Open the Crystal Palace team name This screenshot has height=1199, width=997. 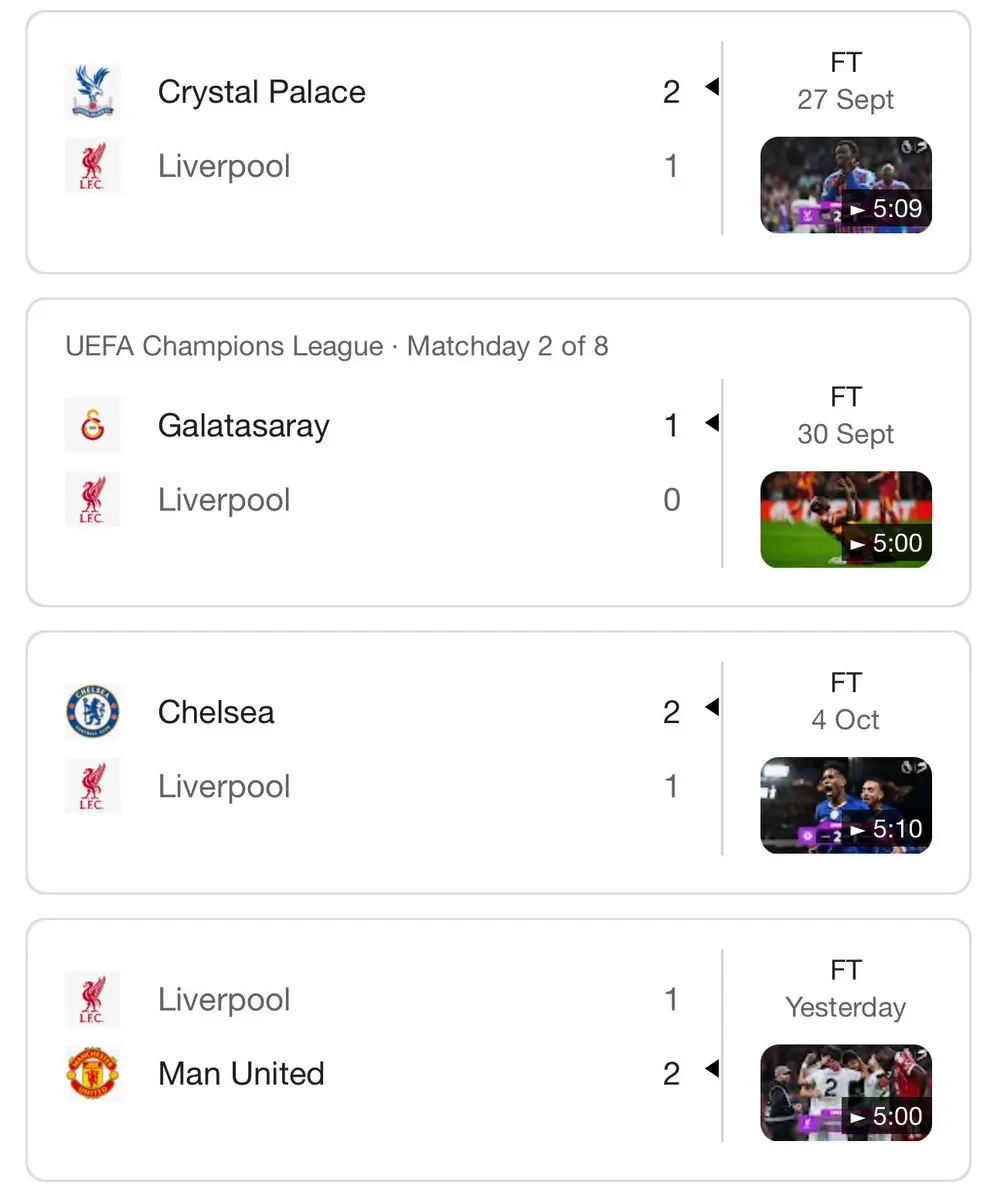[261, 92]
